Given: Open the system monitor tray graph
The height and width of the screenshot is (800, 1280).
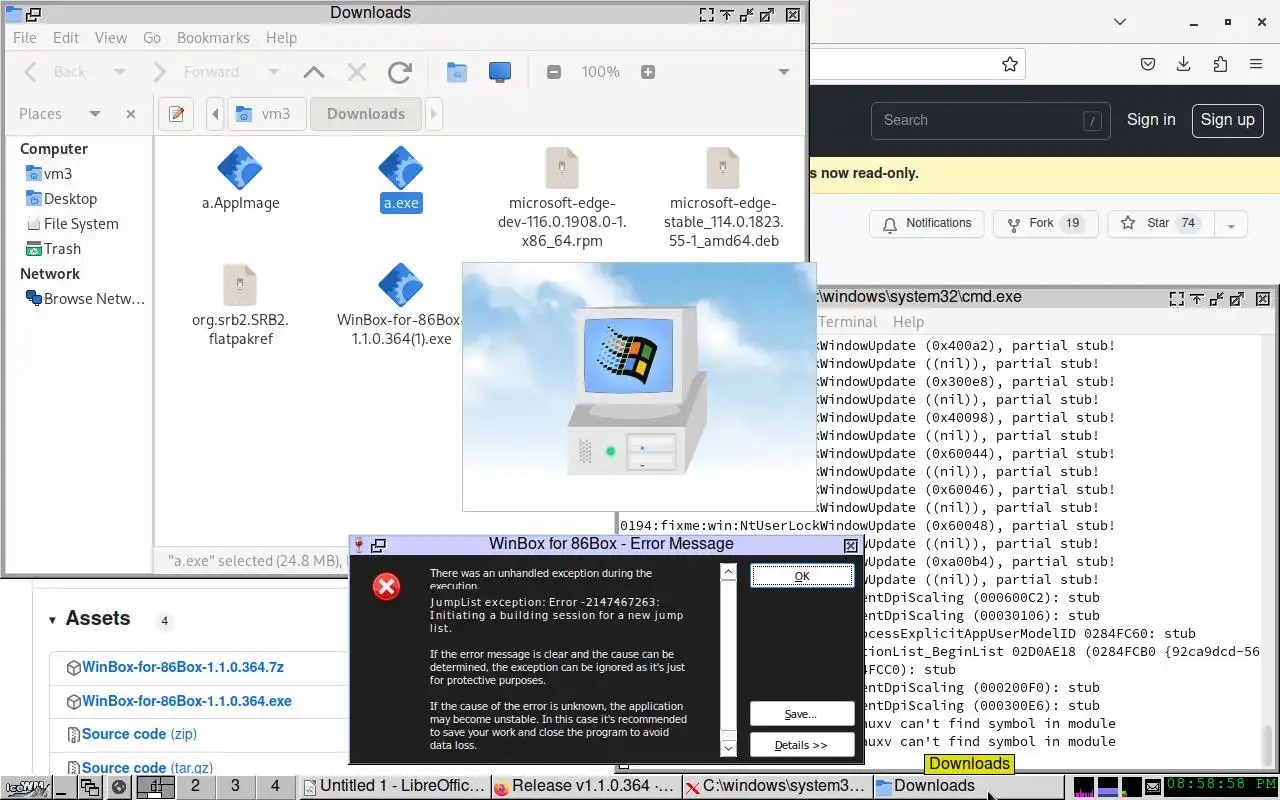Looking at the screenshot, I should coord(1107,787).
